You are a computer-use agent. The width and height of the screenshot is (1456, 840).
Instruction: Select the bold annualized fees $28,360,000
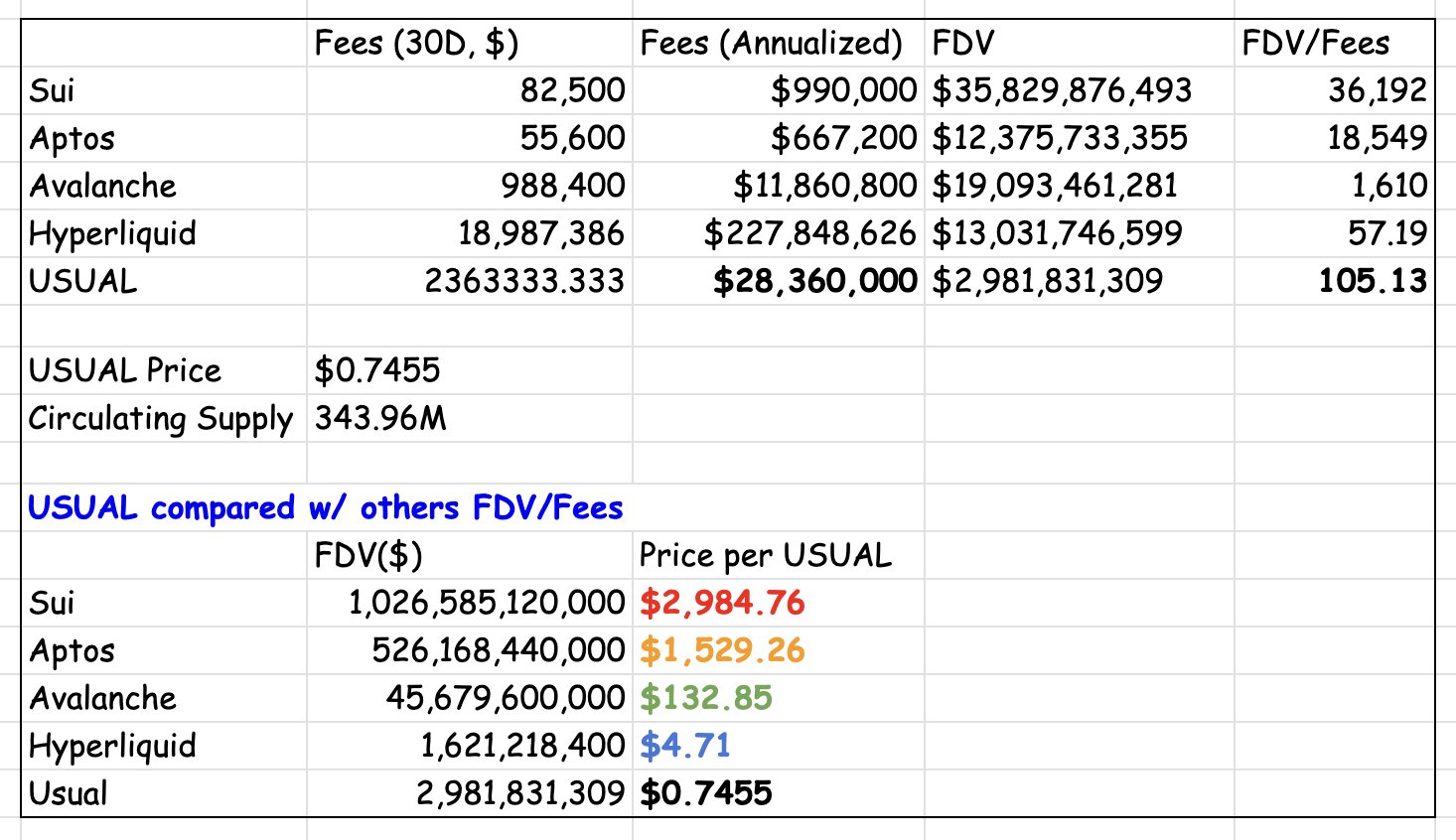click(x=814, y=282)
